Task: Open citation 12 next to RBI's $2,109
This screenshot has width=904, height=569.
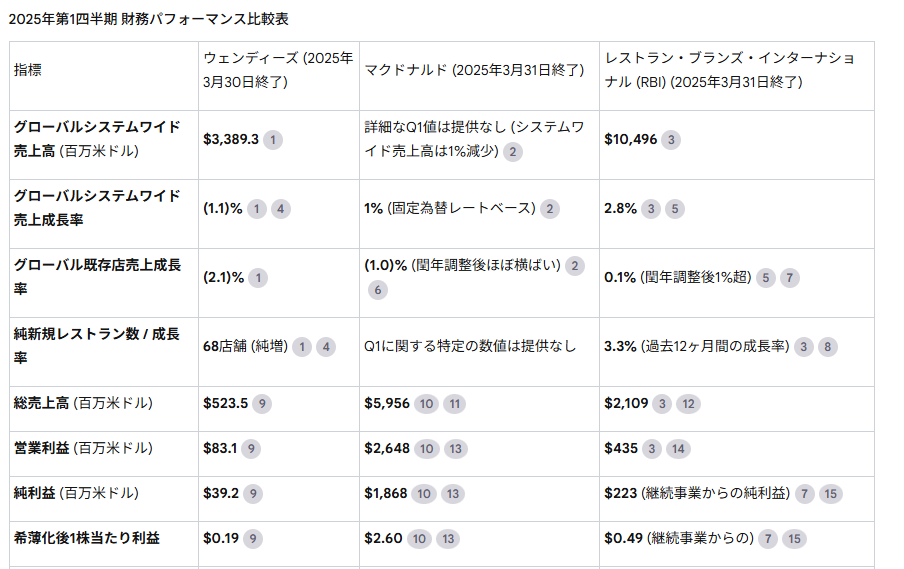Action: [688, 404]
